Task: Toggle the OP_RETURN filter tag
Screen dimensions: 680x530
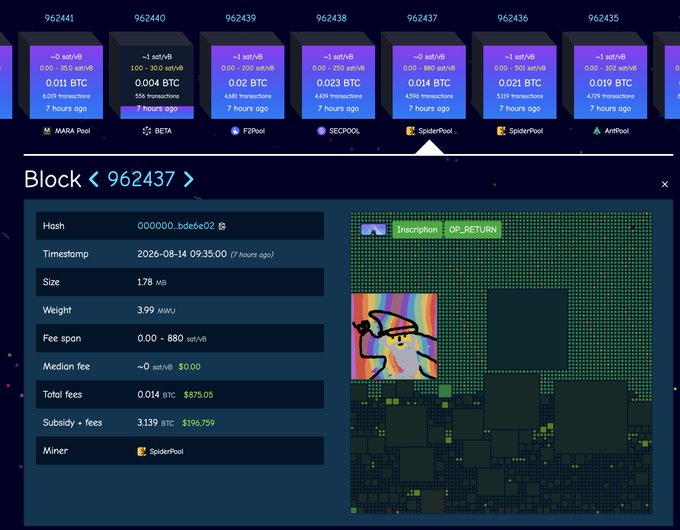Action: pos(473,229)
